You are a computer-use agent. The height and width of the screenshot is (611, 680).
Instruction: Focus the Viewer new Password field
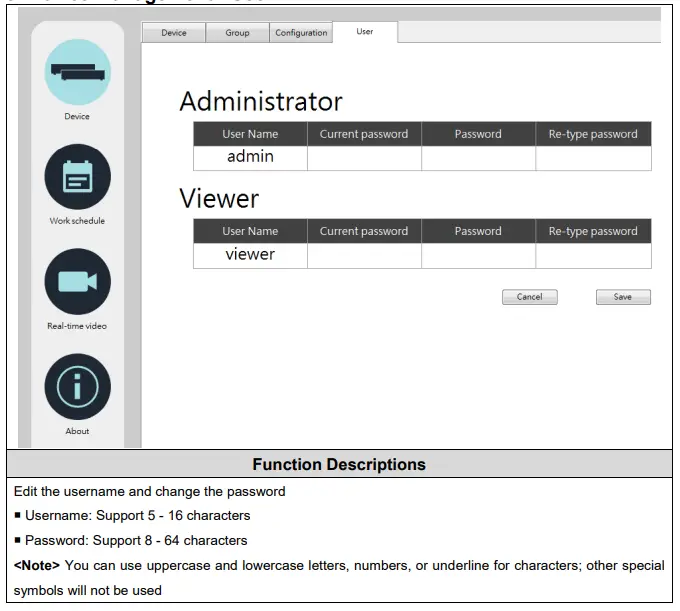pos(478,255)
